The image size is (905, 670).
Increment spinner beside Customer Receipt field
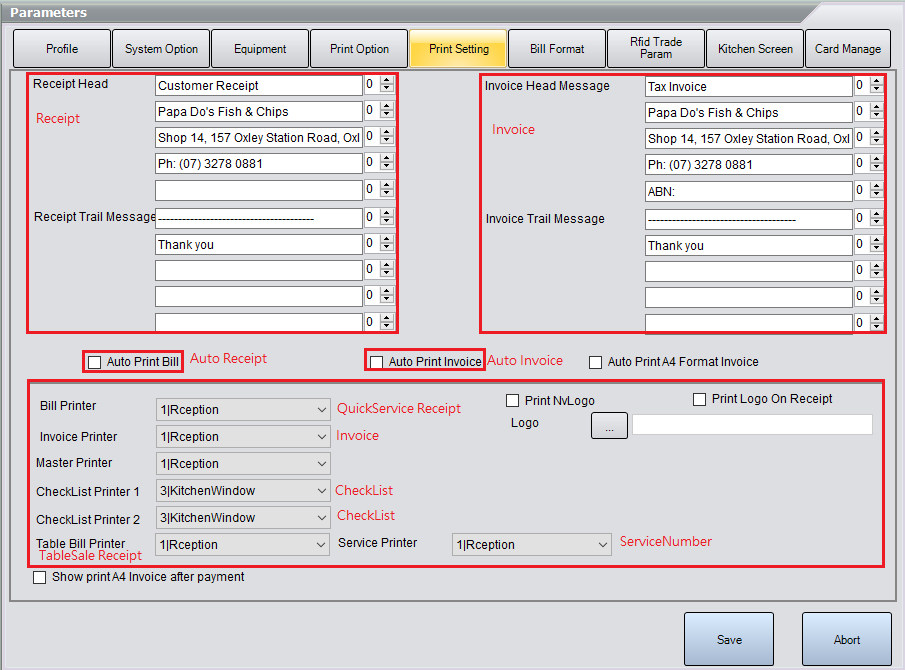(387, 80)
